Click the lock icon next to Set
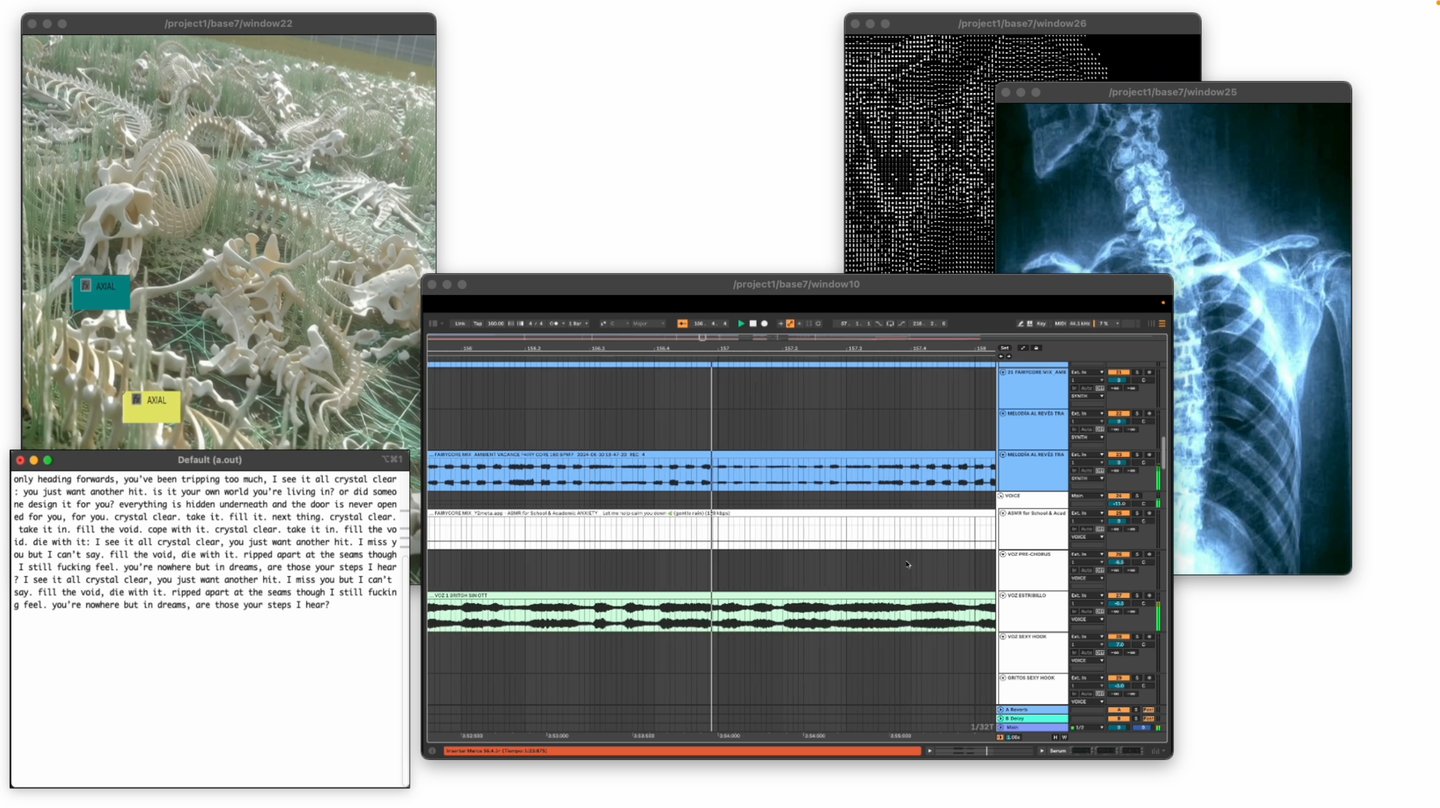The height and width of the screenshot is (808, 1440). [x=1037, y=348]
